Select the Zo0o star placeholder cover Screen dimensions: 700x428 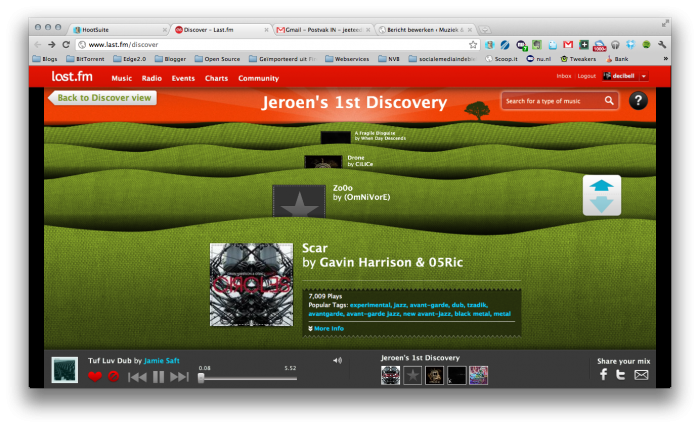(x=299, y=202)
